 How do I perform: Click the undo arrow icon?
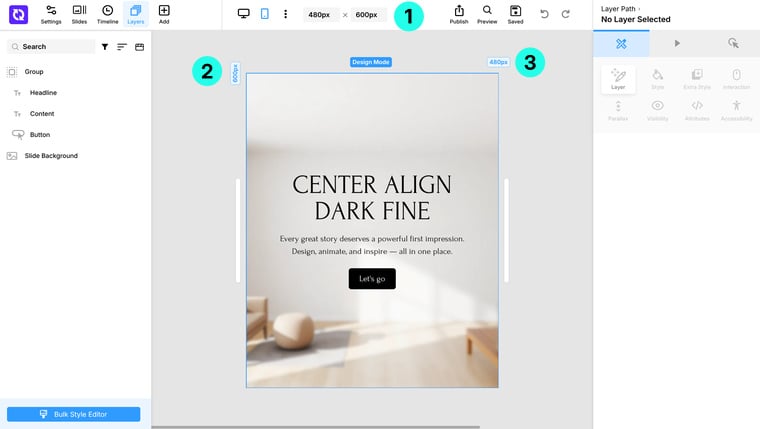[544, 14]
